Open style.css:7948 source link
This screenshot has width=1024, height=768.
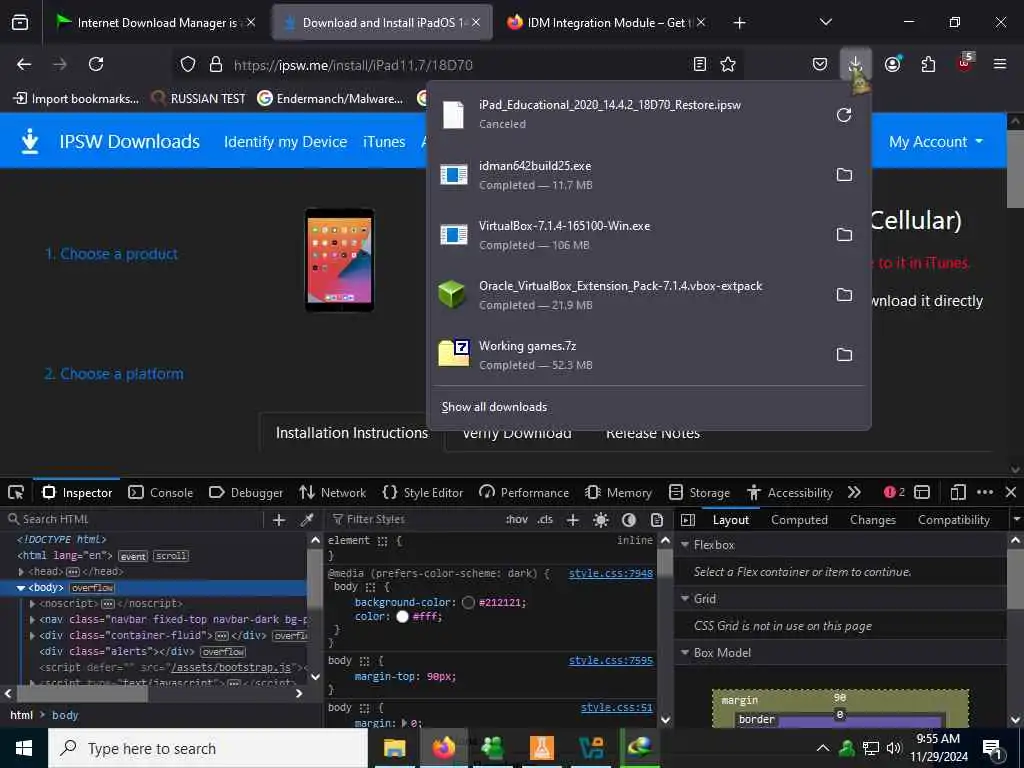[611, 573]
